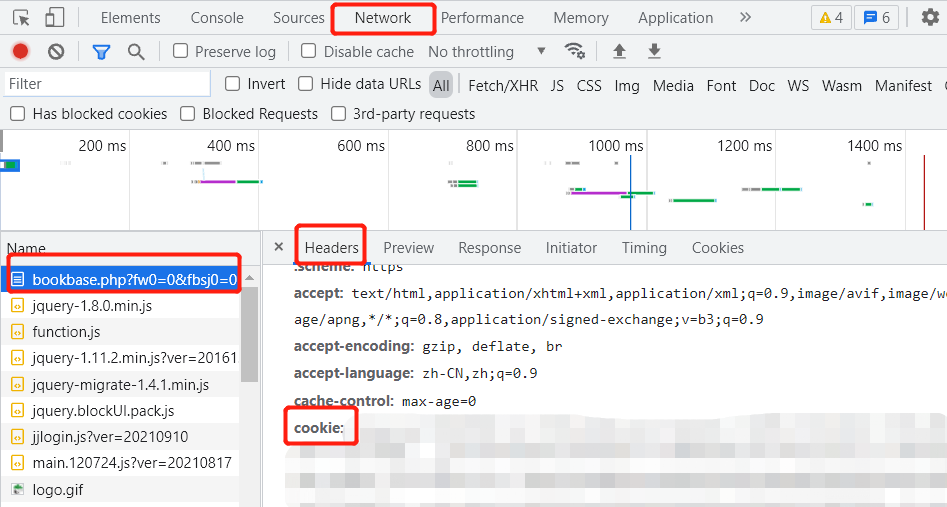947x507 pixels.
Task: Check Blocked Requests option
Action: tap(188, 114)
